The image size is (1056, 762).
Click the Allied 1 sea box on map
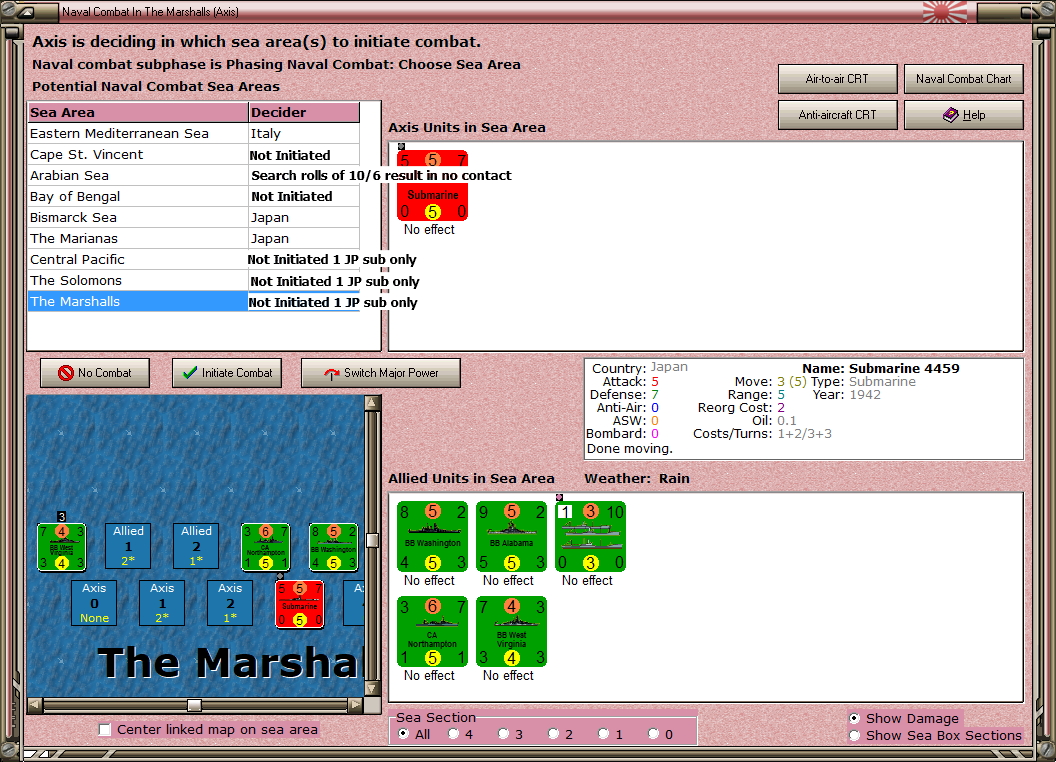(128, 546)
